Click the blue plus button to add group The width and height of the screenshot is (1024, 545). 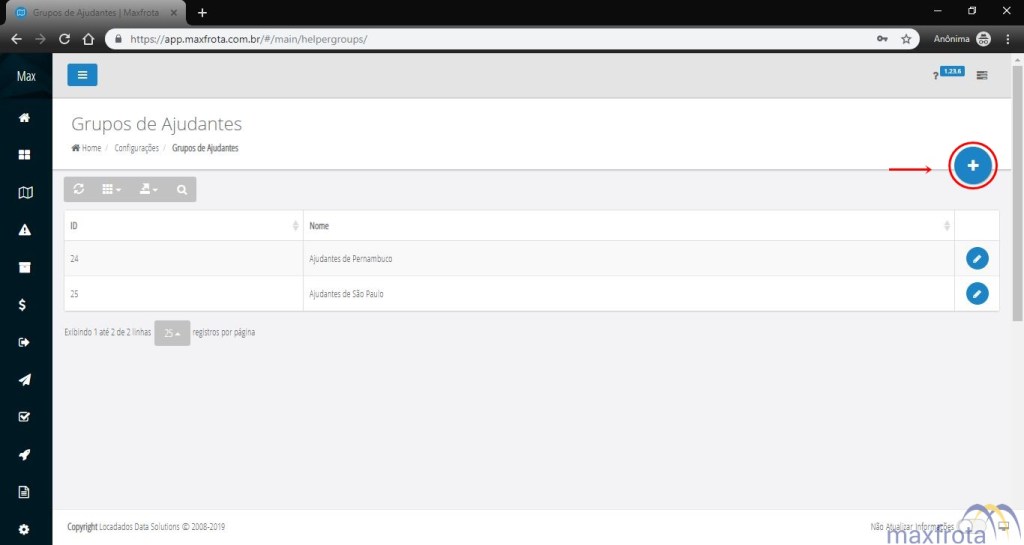972,166
